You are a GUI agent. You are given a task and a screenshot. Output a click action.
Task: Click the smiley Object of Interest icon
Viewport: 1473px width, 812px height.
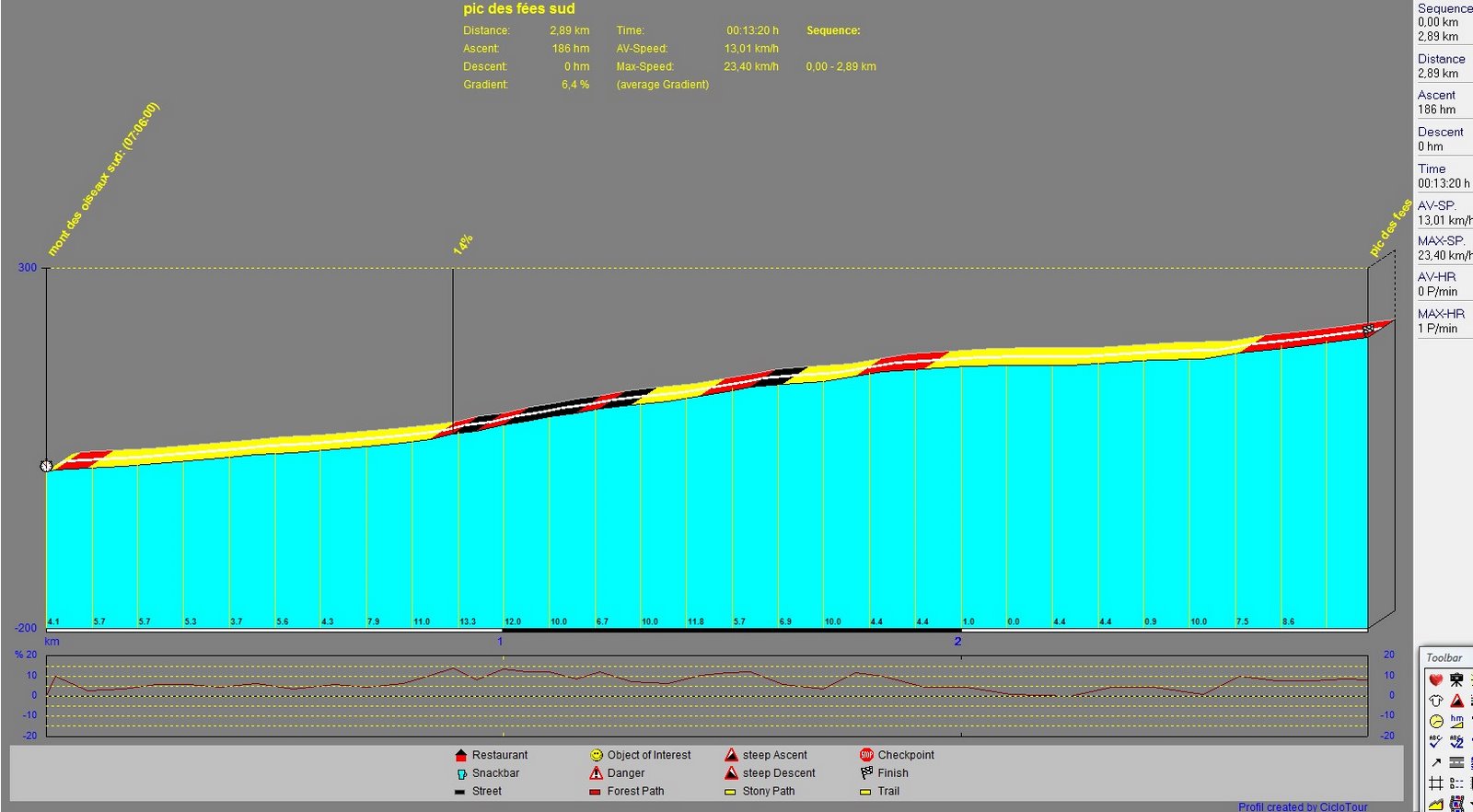596,755
